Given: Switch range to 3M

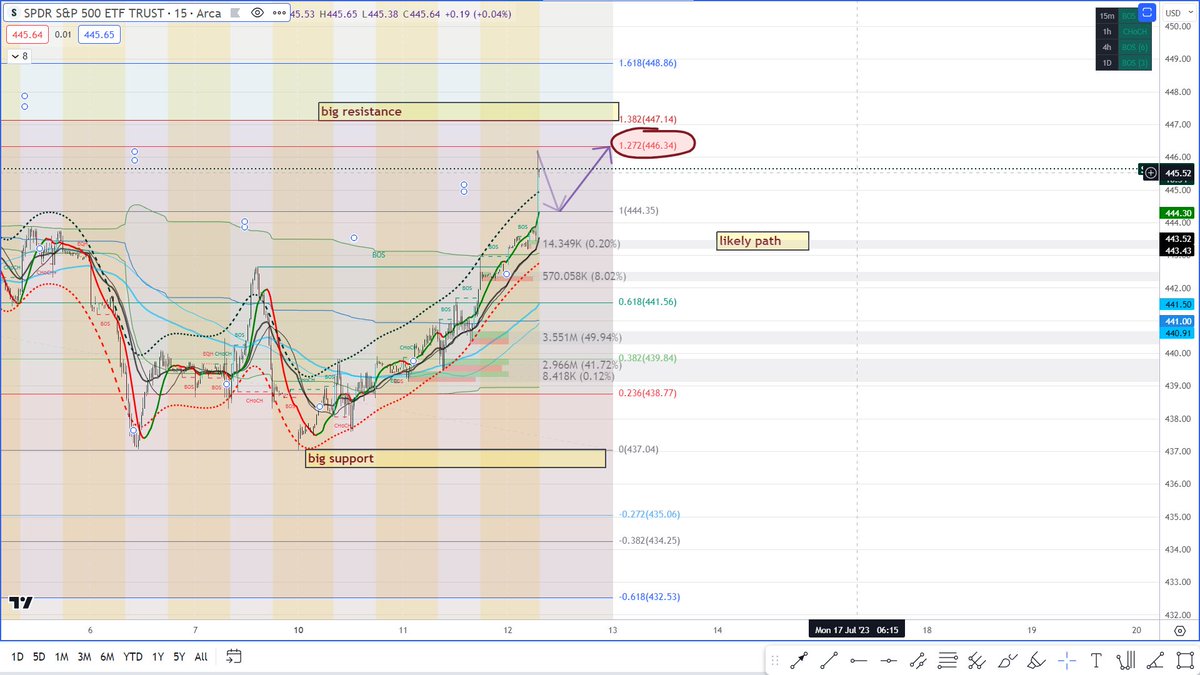Looking at the screenshot, I should pyautogui.click(x=84, y=657).
